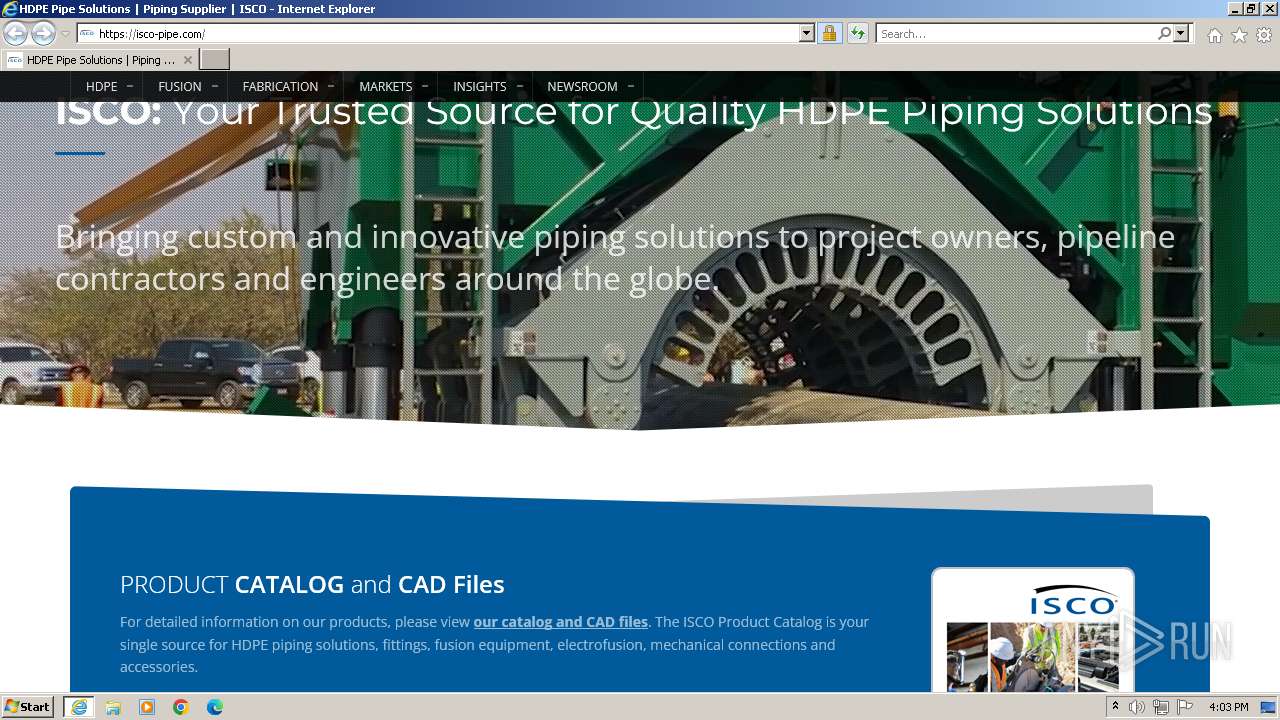Image resolution: width=1280 pixels, height=720 pixels.
Task: Show hidden system tray icons
Action: (1115, 707)
